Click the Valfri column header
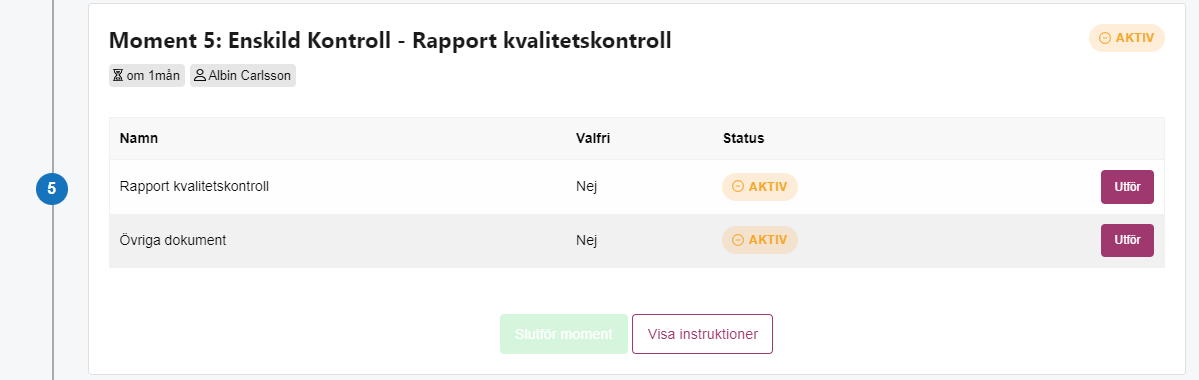This screenshot has width=1199, height=380. pyautogui.click(x=593, y=138)
